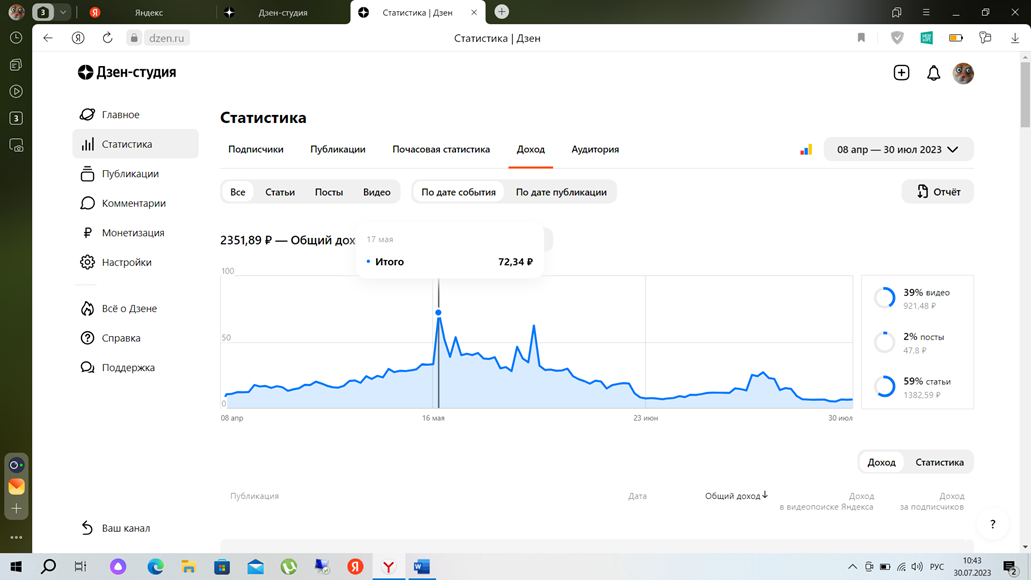Click the 59% статьи ring indicator
Screen dimensions: 1031x580
tap(884, 387)
